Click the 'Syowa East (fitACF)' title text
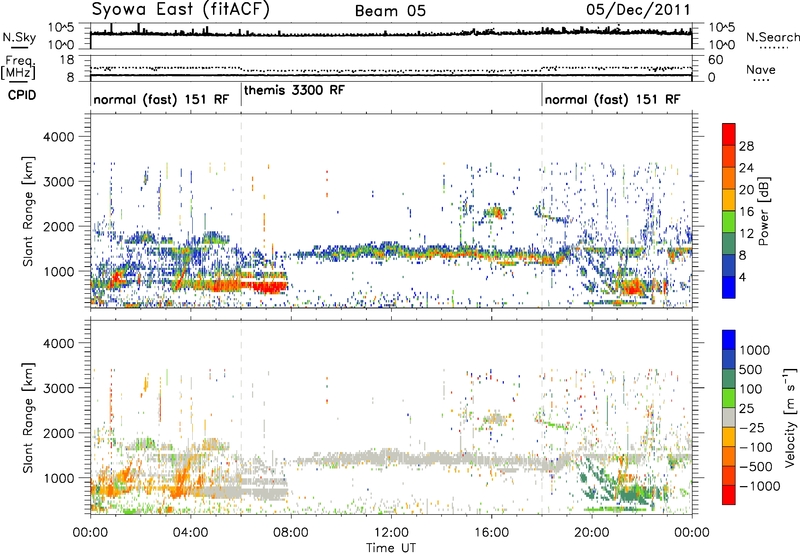This screenshot has width=800, height=554. tap(181, 10)
